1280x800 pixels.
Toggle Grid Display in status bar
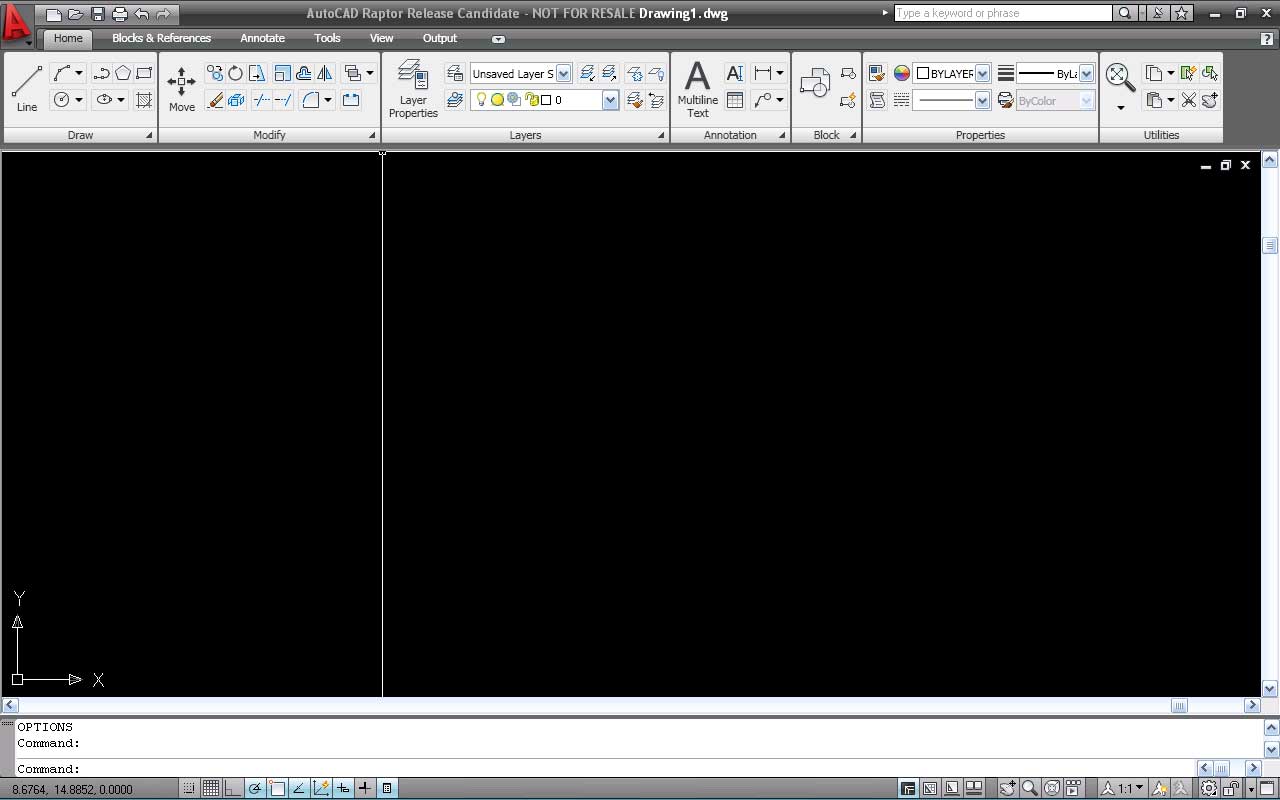pos(211,788)
